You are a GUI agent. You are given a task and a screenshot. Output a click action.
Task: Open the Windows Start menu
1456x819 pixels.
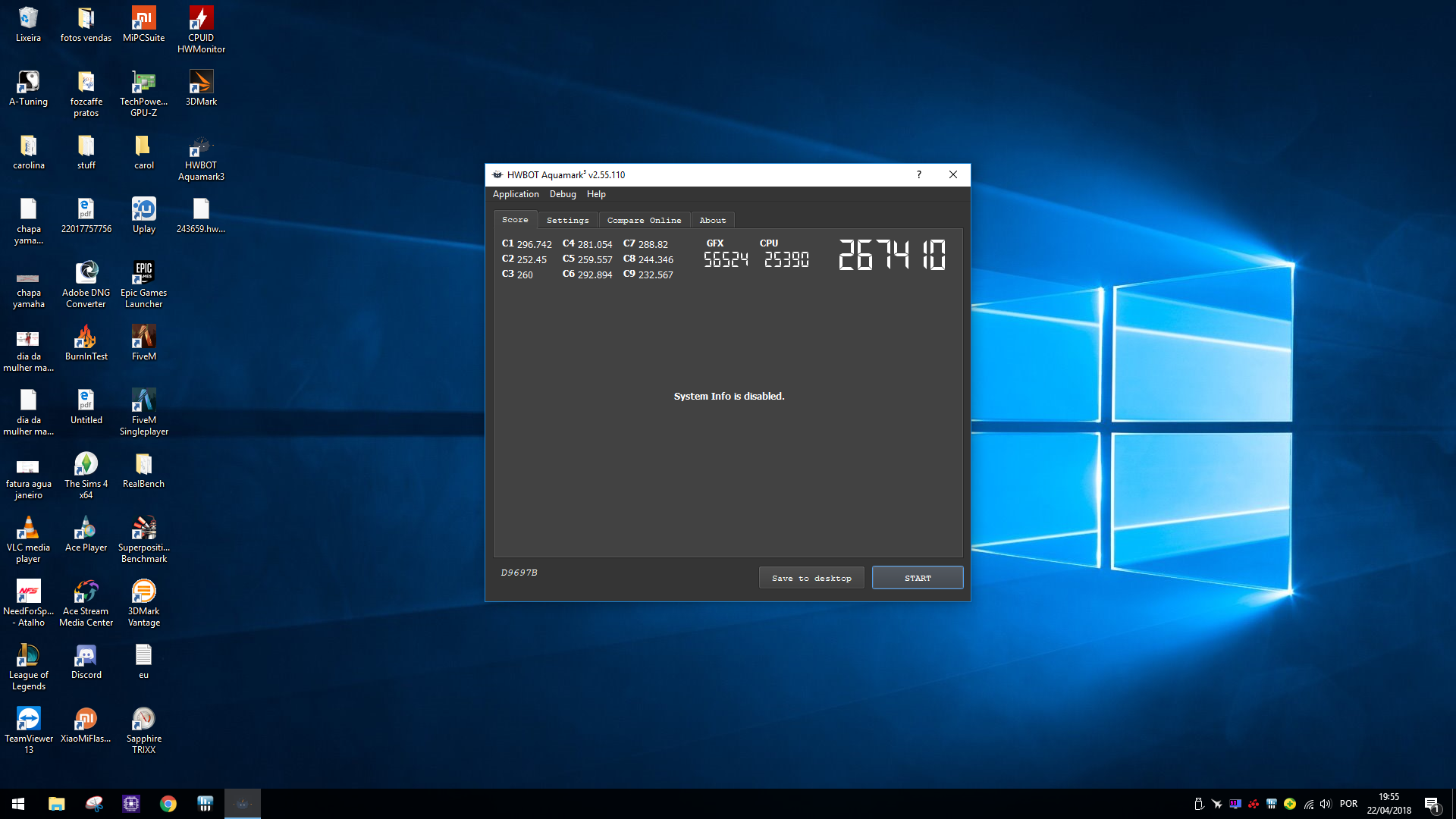(x=18, y=804)
